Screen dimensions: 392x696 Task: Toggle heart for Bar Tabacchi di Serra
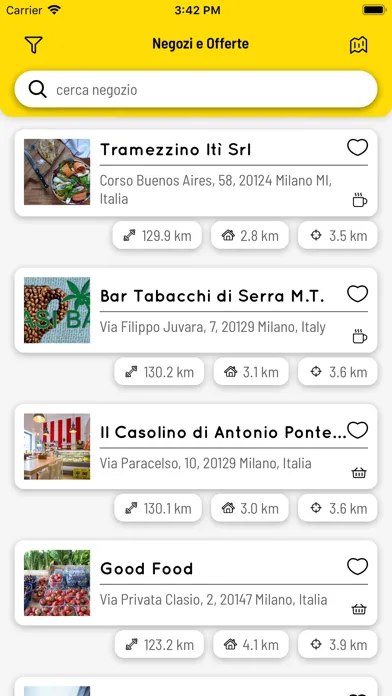point(357,294)
